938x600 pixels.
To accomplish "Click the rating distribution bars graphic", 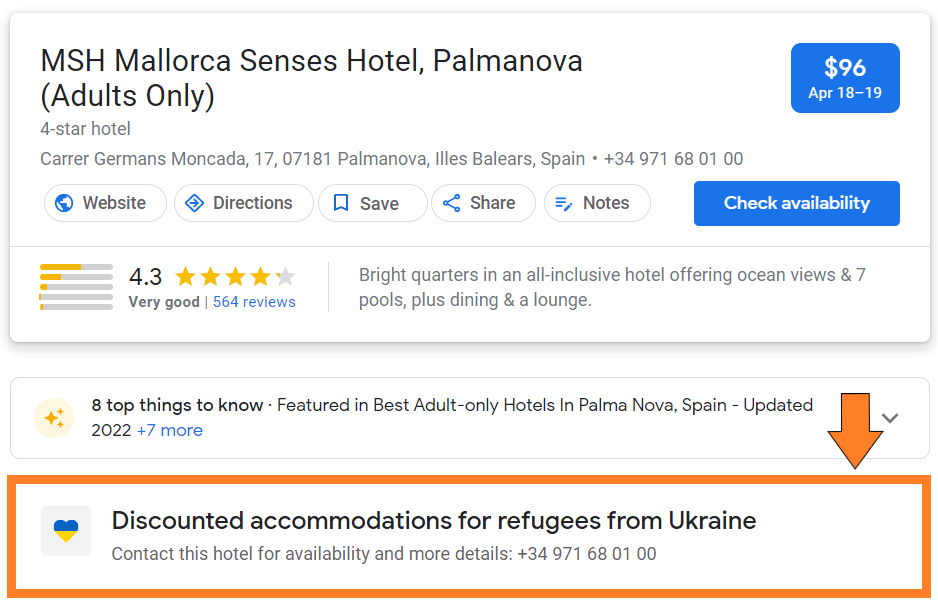I will pos(76,287).
